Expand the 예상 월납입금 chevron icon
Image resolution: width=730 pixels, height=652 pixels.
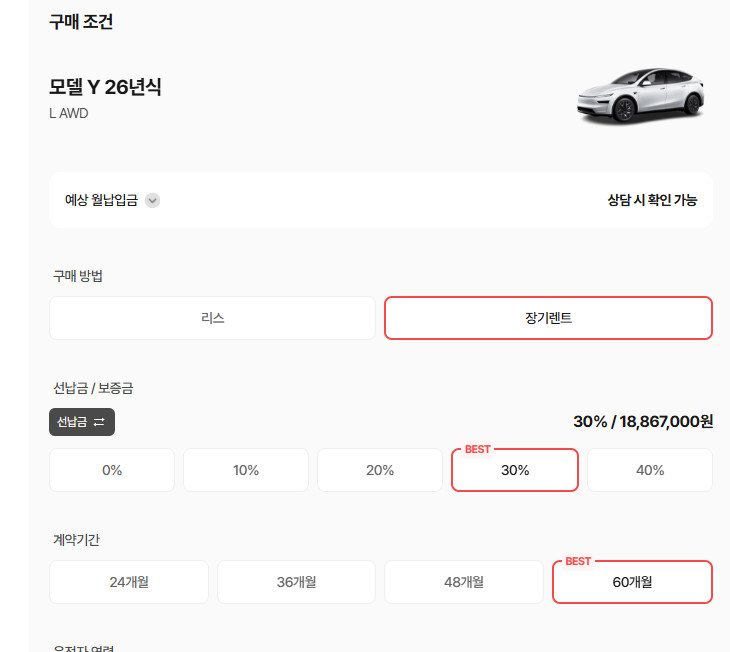point(152,200)
